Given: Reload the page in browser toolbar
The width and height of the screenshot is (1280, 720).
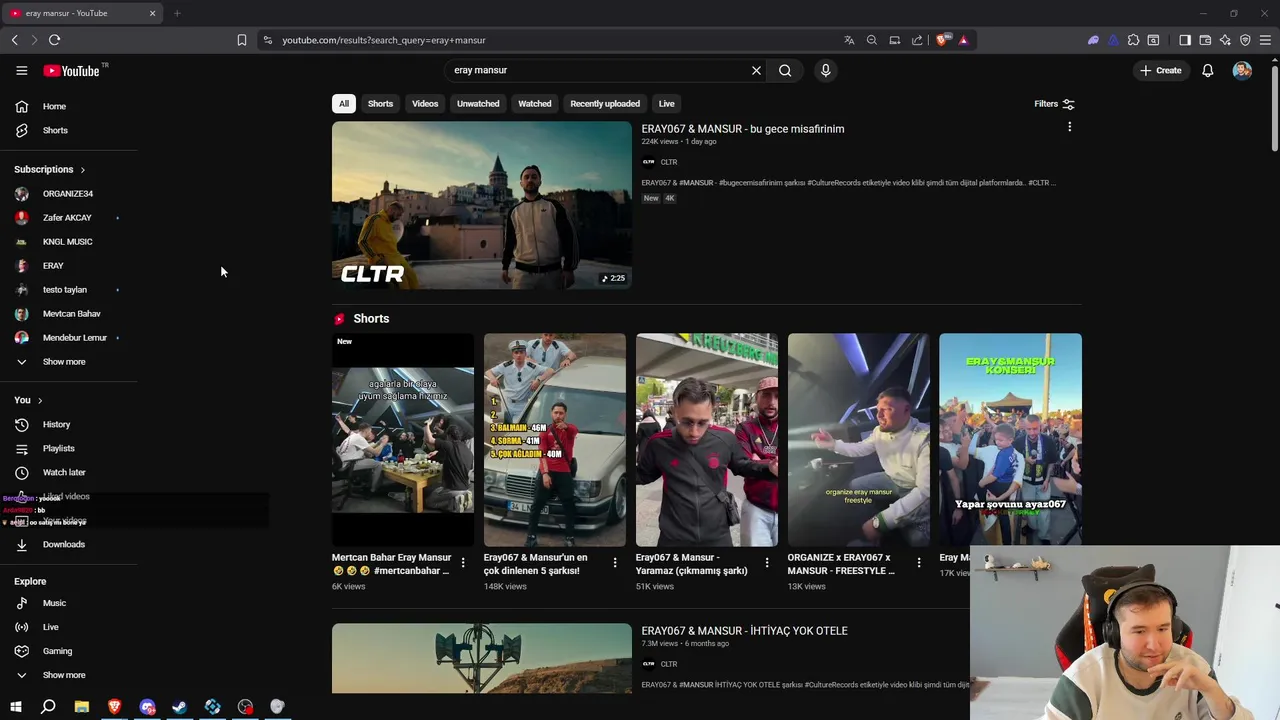Looking at the screenshot, I should coord(54,40).
